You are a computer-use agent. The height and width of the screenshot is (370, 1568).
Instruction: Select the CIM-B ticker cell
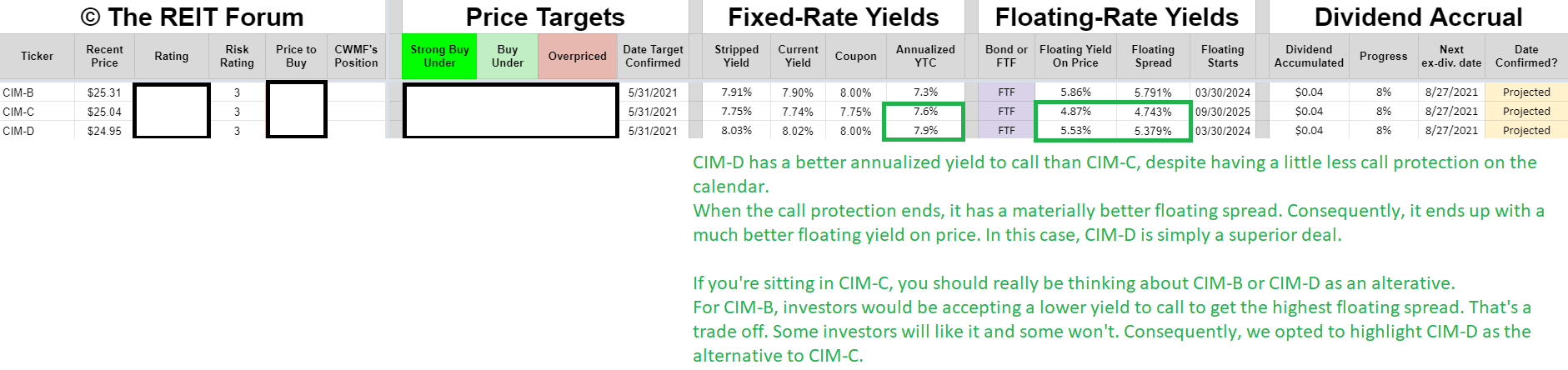[x=37, y=92]
